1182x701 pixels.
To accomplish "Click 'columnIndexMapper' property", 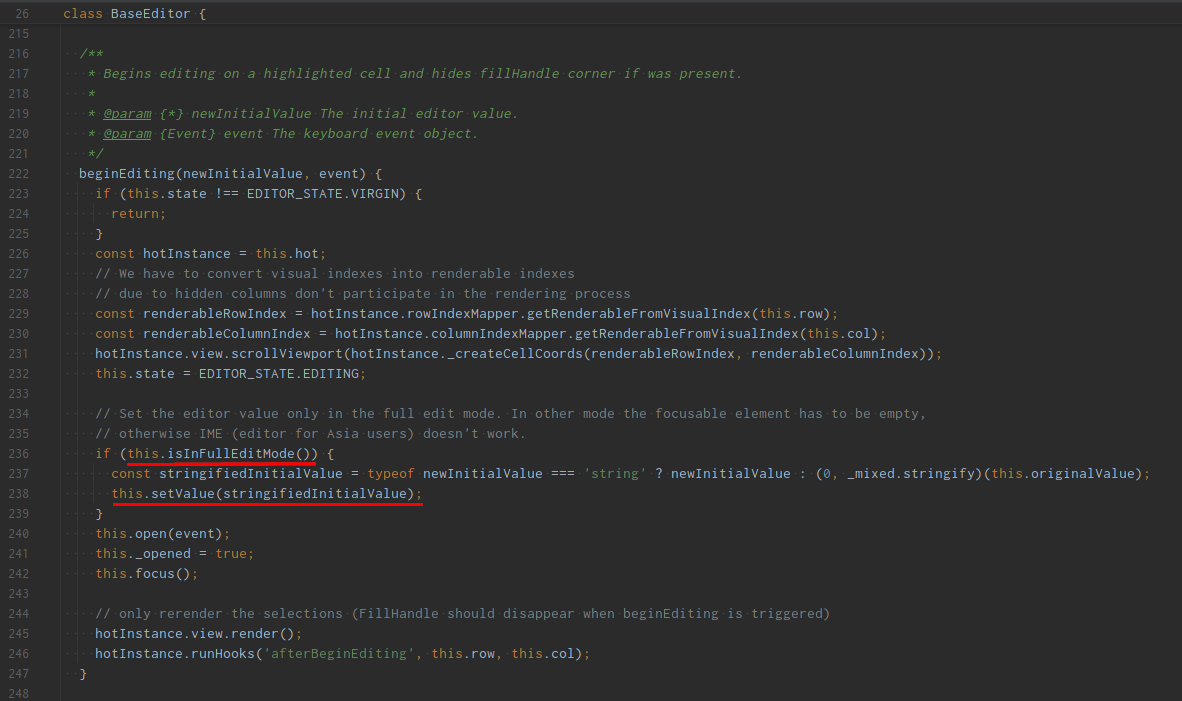I will coord(498,334).
